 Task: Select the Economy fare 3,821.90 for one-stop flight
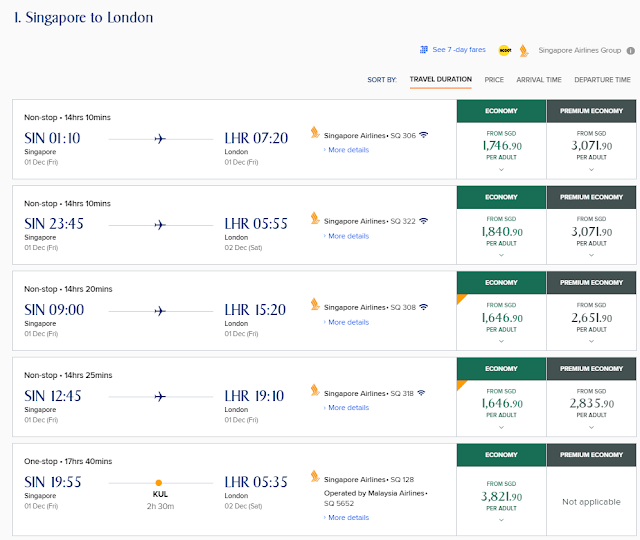(501, 493)
